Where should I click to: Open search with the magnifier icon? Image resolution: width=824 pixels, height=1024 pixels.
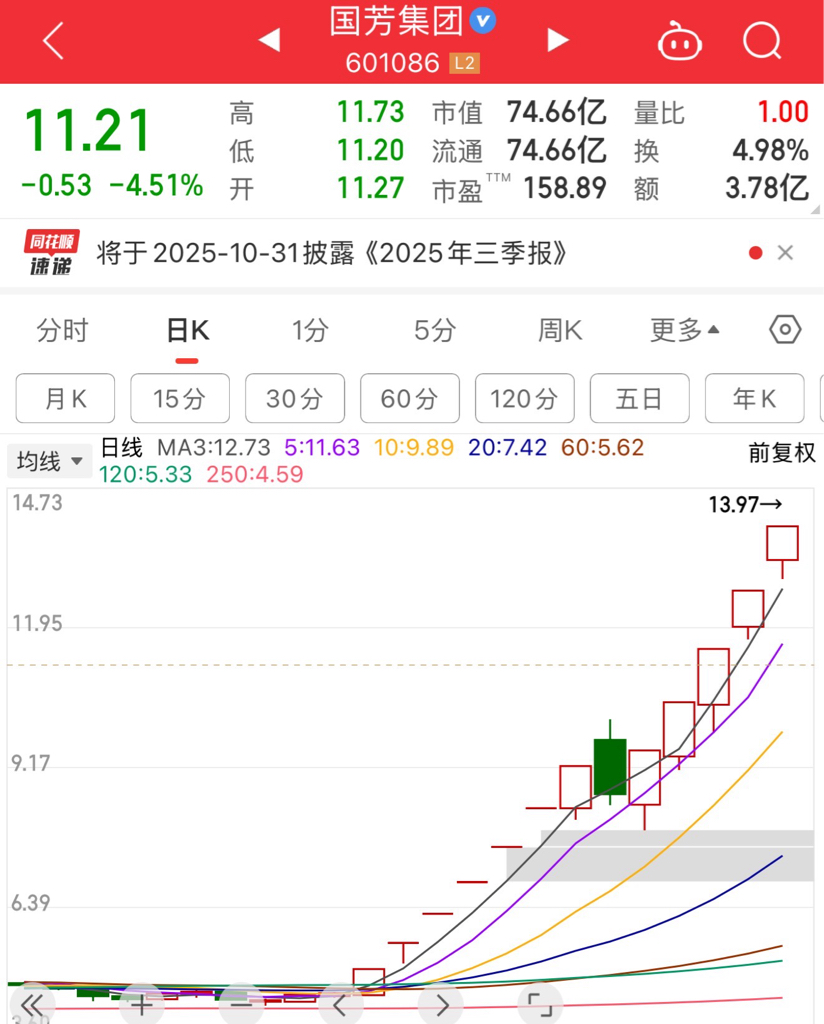click(762, 40)
